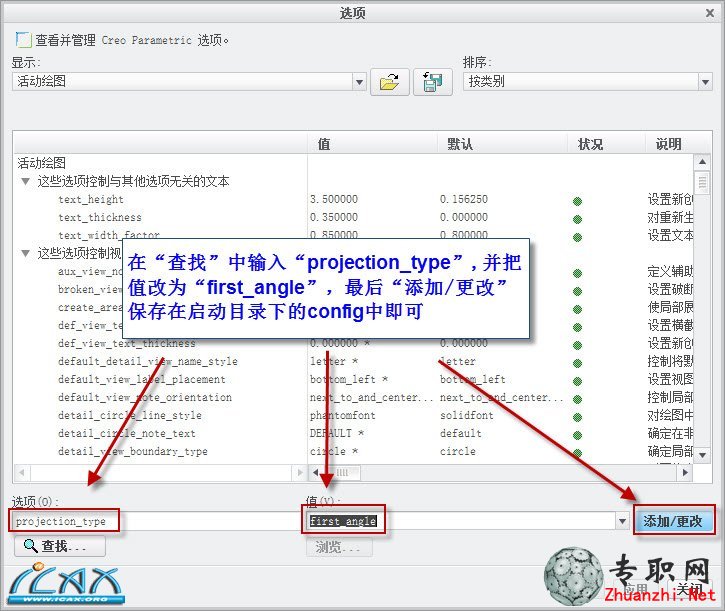
Task: Select the 活动绘图 root tree item
Action: (x=42, y=163)
